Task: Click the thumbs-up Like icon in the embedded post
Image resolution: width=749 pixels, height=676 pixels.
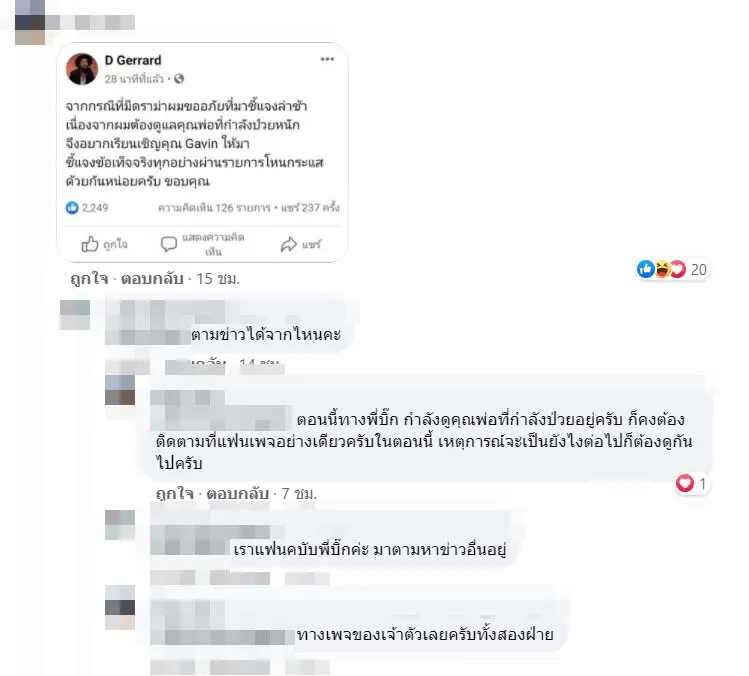Action: [x=89, y=244]
